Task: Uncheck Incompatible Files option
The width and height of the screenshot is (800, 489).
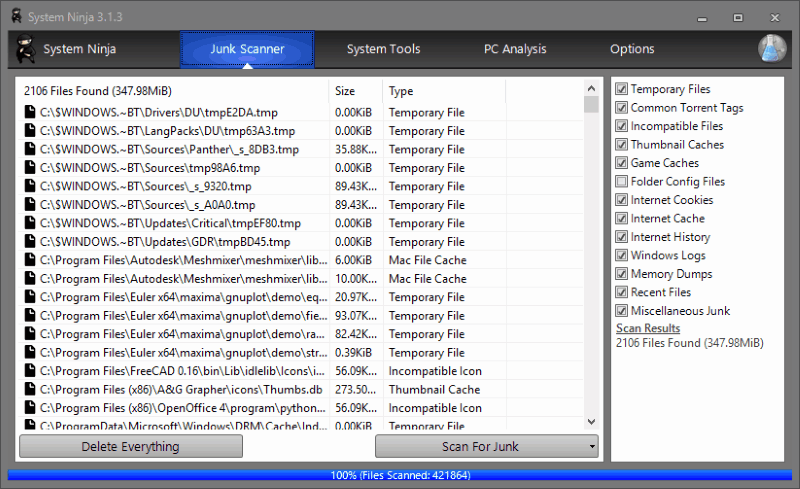Action: coord(621,126)
